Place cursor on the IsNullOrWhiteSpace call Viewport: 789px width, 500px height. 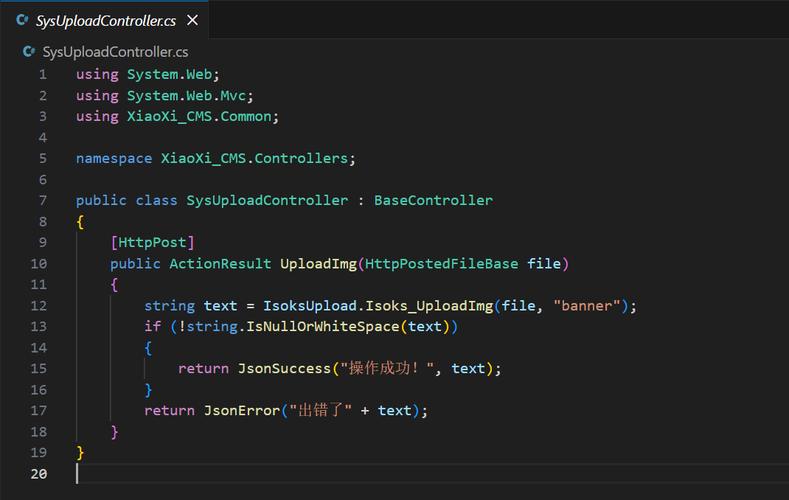click(x=331, y=327)
